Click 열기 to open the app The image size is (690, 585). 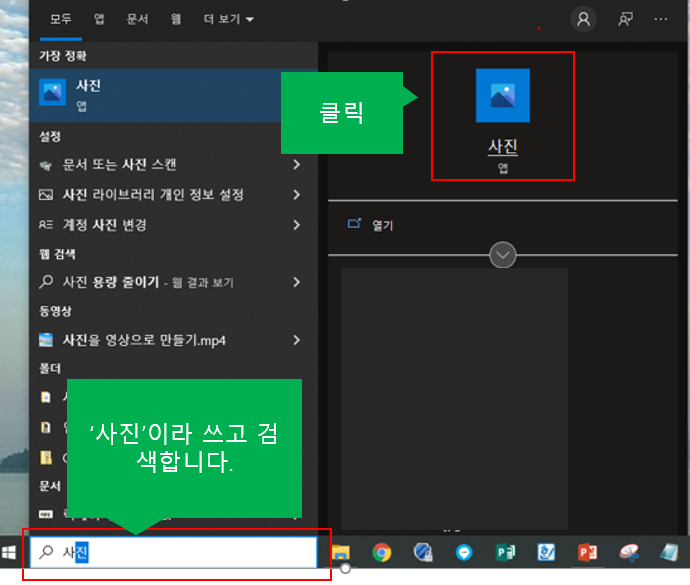[382, 225]
